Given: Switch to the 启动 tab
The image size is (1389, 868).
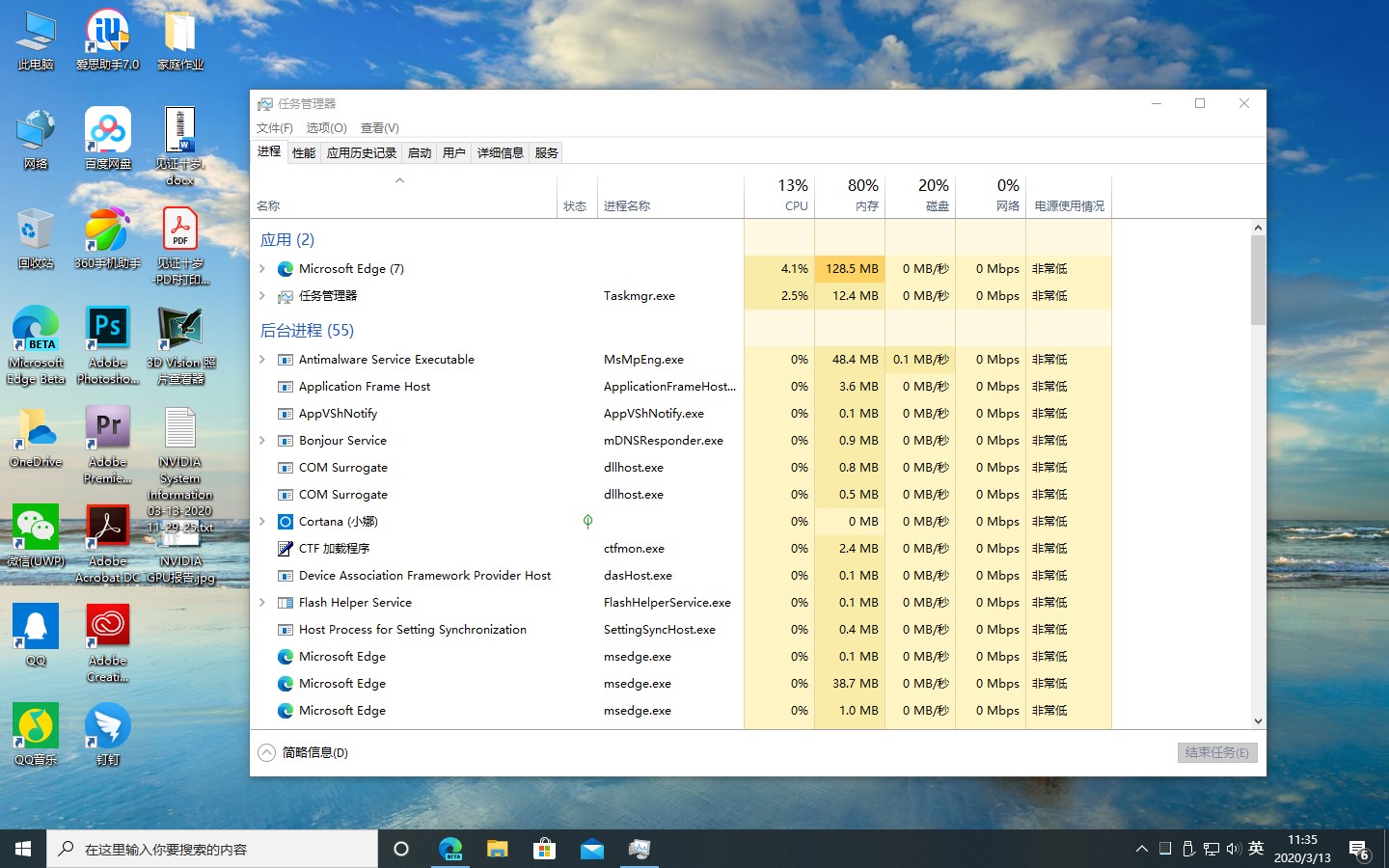Looking at the screenshot, I should click(420, 153).
